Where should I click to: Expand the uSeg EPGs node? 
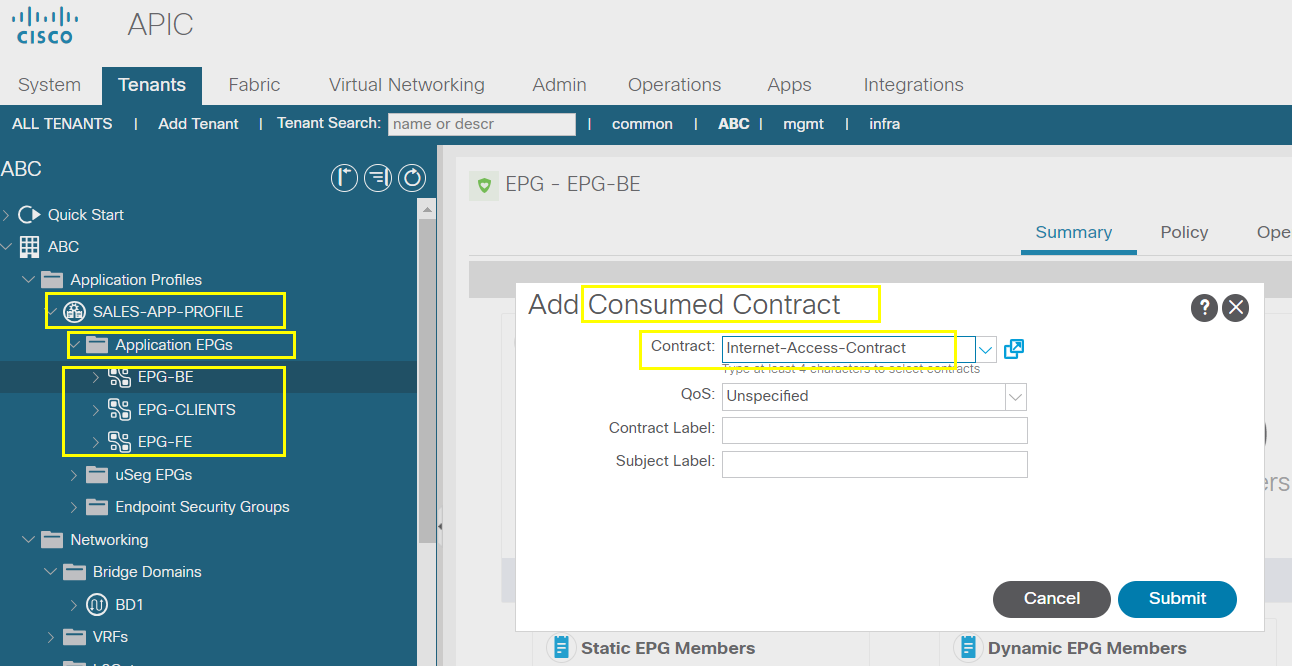point(74,474)
